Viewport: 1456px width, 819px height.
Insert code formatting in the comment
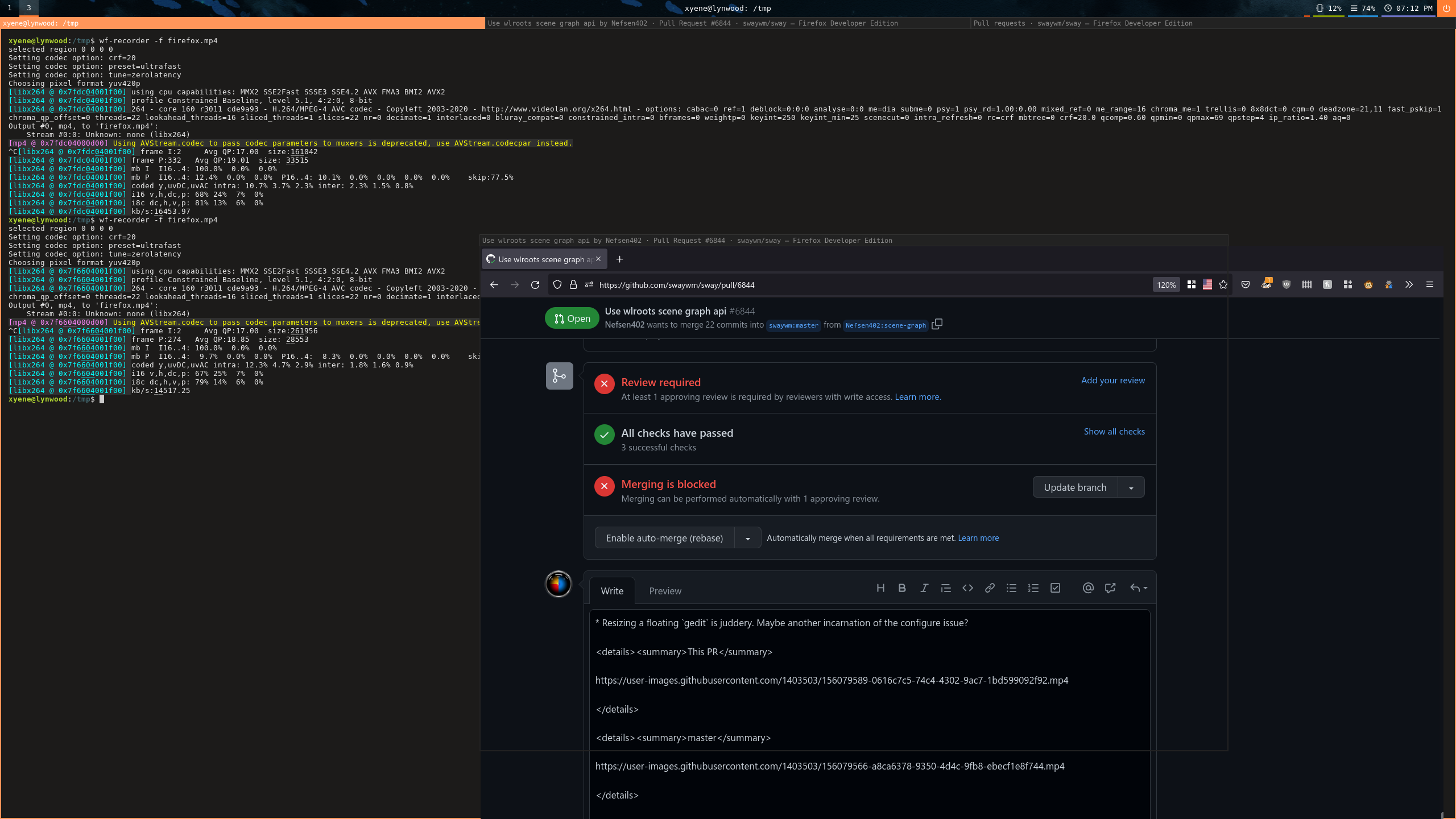pos(967,588)
